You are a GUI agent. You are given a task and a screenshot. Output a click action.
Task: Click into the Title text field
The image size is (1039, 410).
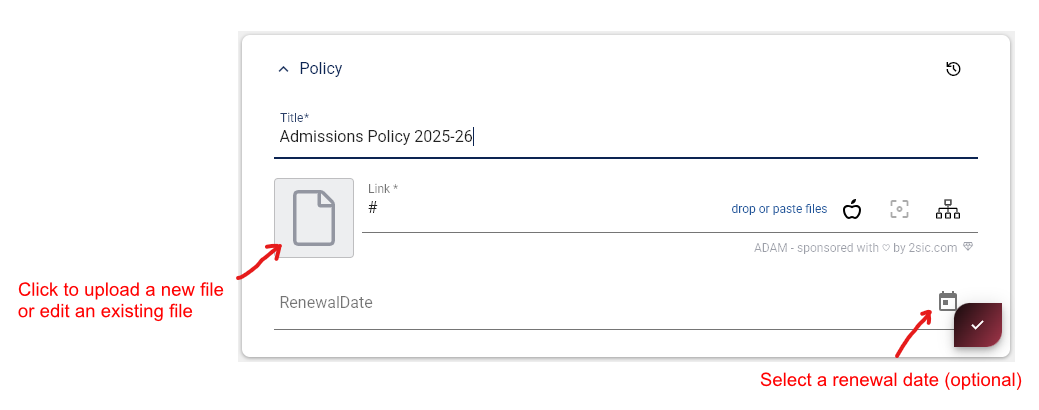(x=625, y=137)
